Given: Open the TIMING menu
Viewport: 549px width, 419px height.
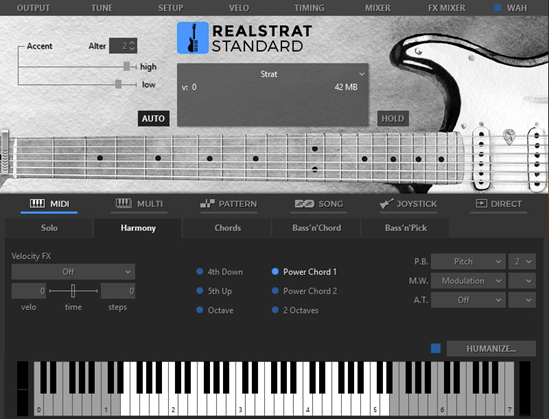Looking at the screenshot, I should (x=309, y=8).
